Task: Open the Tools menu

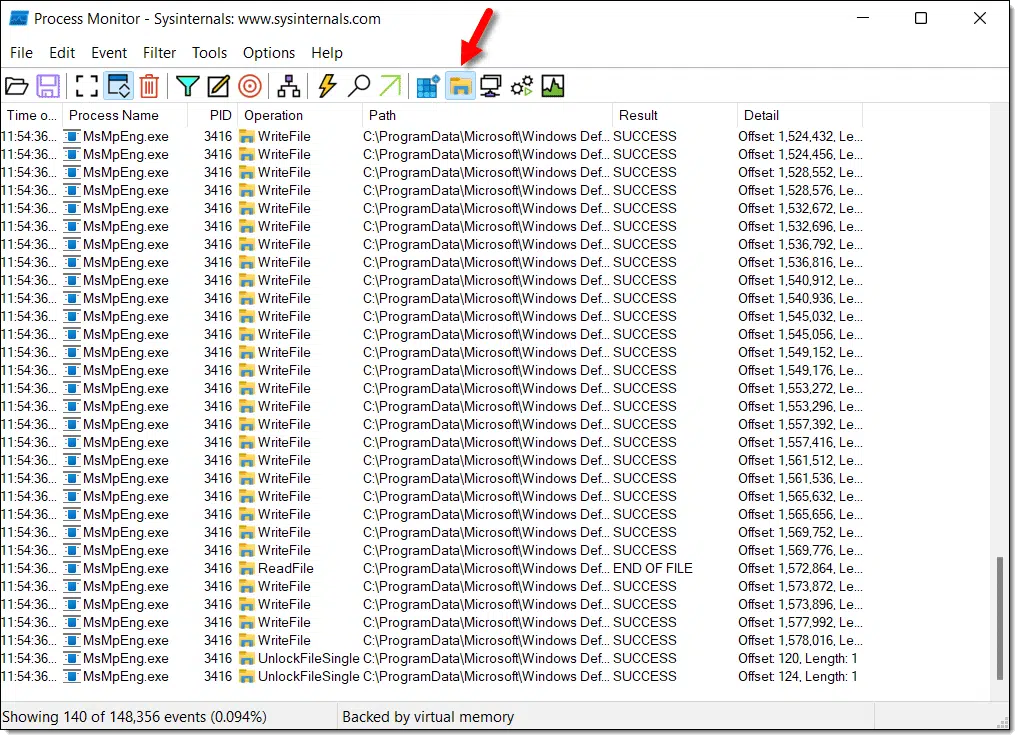Action: click(209, 53)
